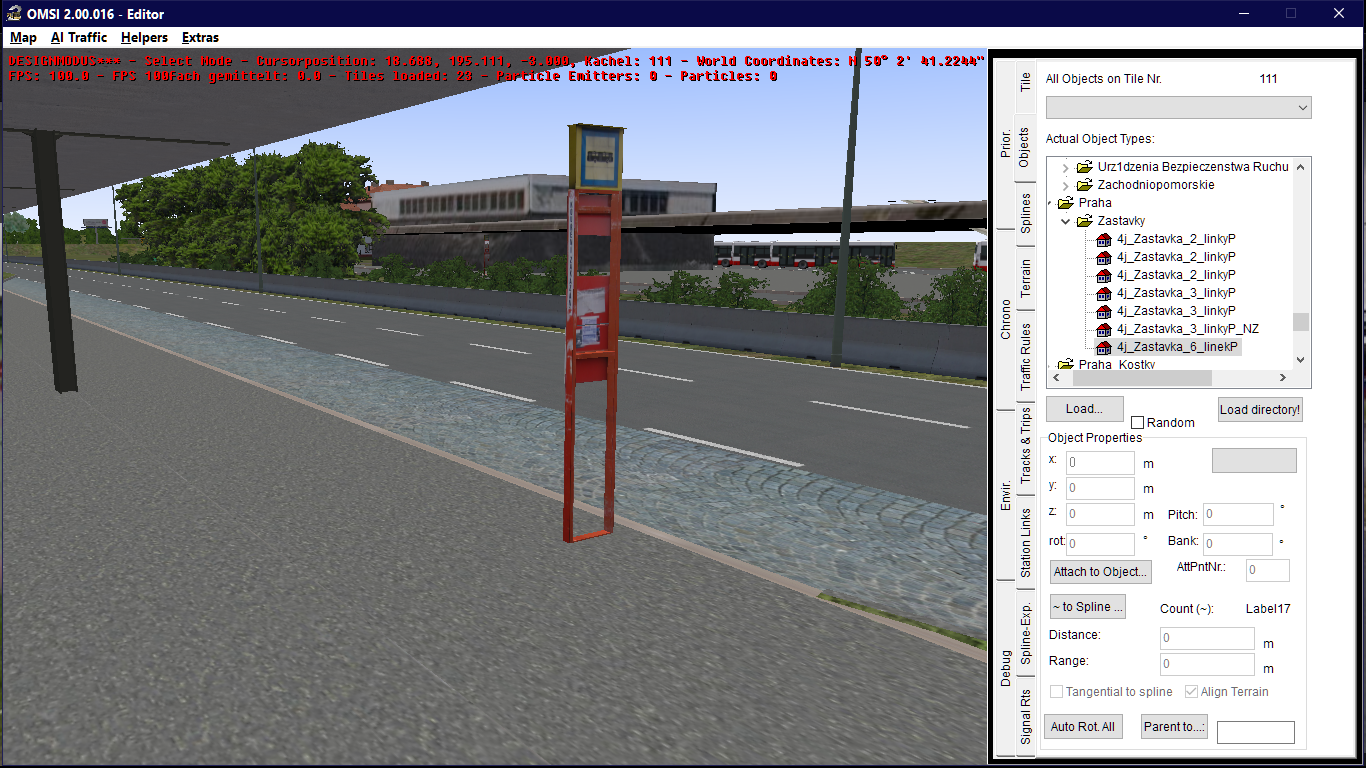Click the object tree horizontal scrollbar

[1140, 378]
